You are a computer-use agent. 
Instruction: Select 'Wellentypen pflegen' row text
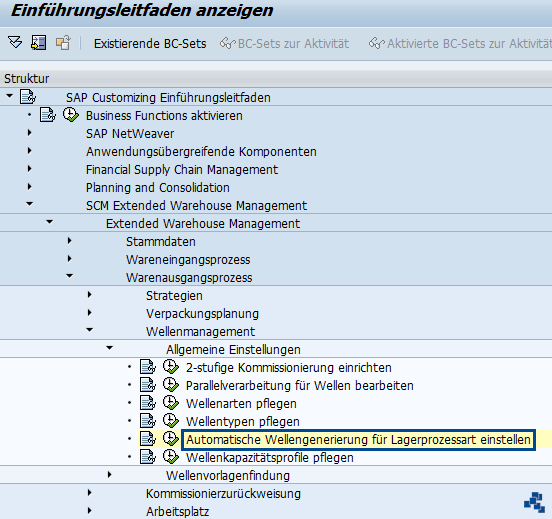tap(243, 421)
